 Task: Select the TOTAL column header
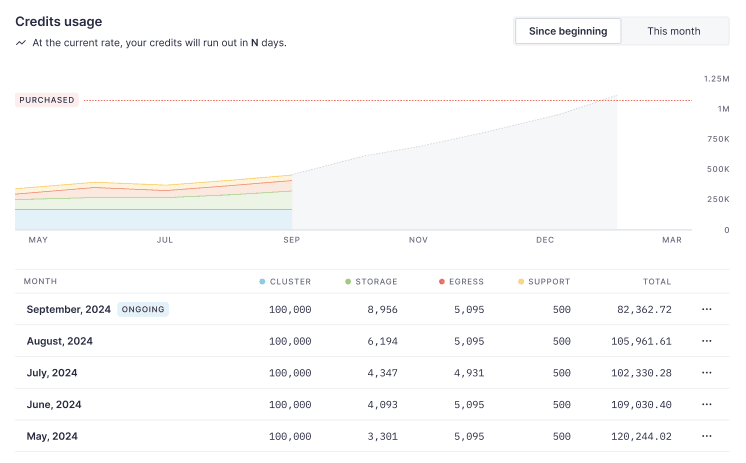click(657, 282)
